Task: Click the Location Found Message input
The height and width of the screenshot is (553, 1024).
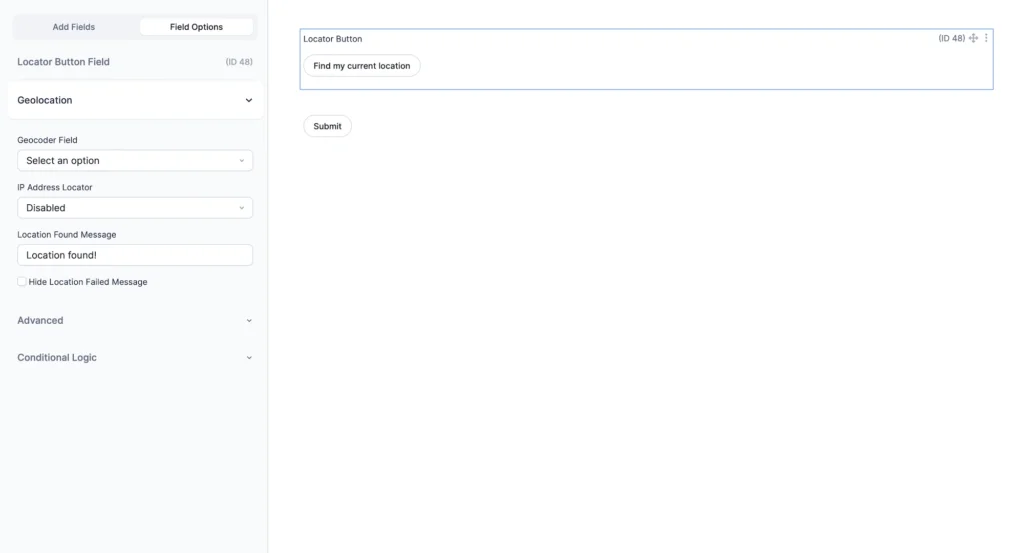Action: point(135,255)
